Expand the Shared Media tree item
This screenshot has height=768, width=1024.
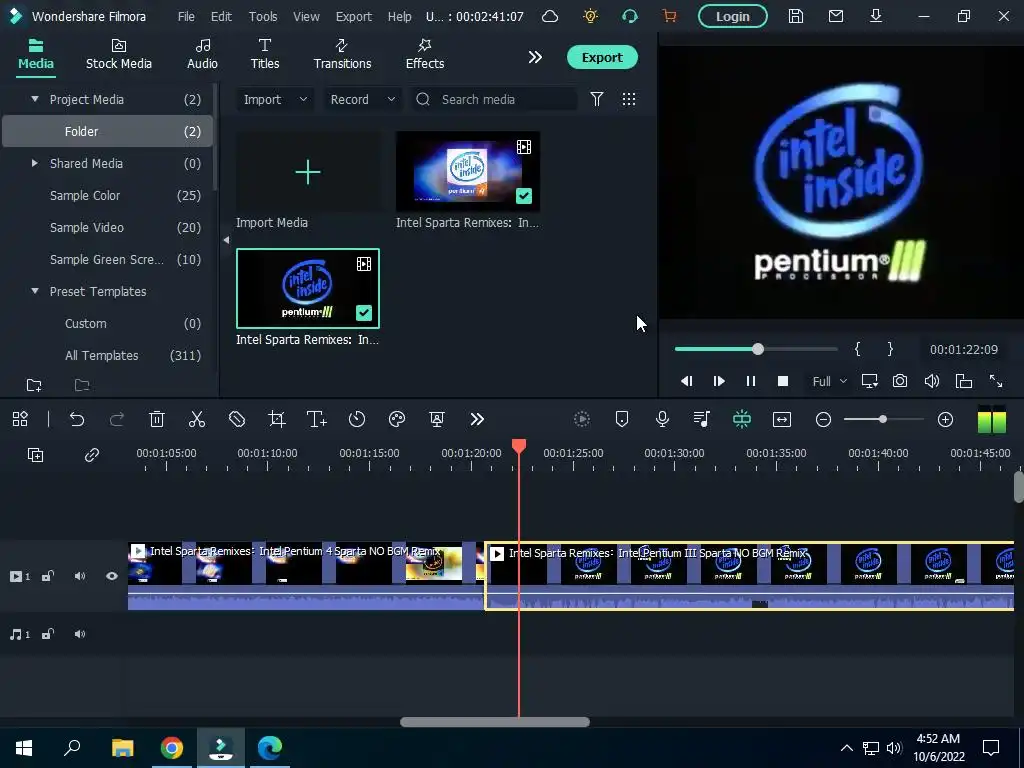[x=35, y=163]
